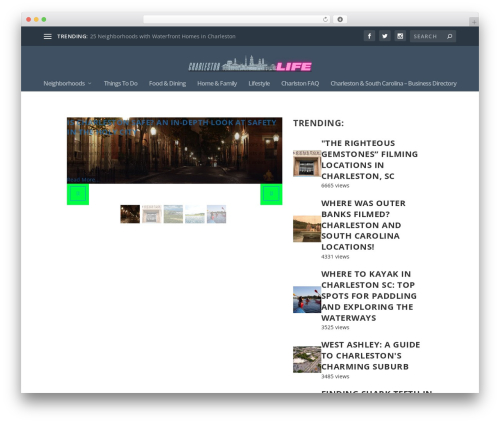Open the Charlston FAQ menu item
Screen dimensions: 500x423
[x=300, y=83]
